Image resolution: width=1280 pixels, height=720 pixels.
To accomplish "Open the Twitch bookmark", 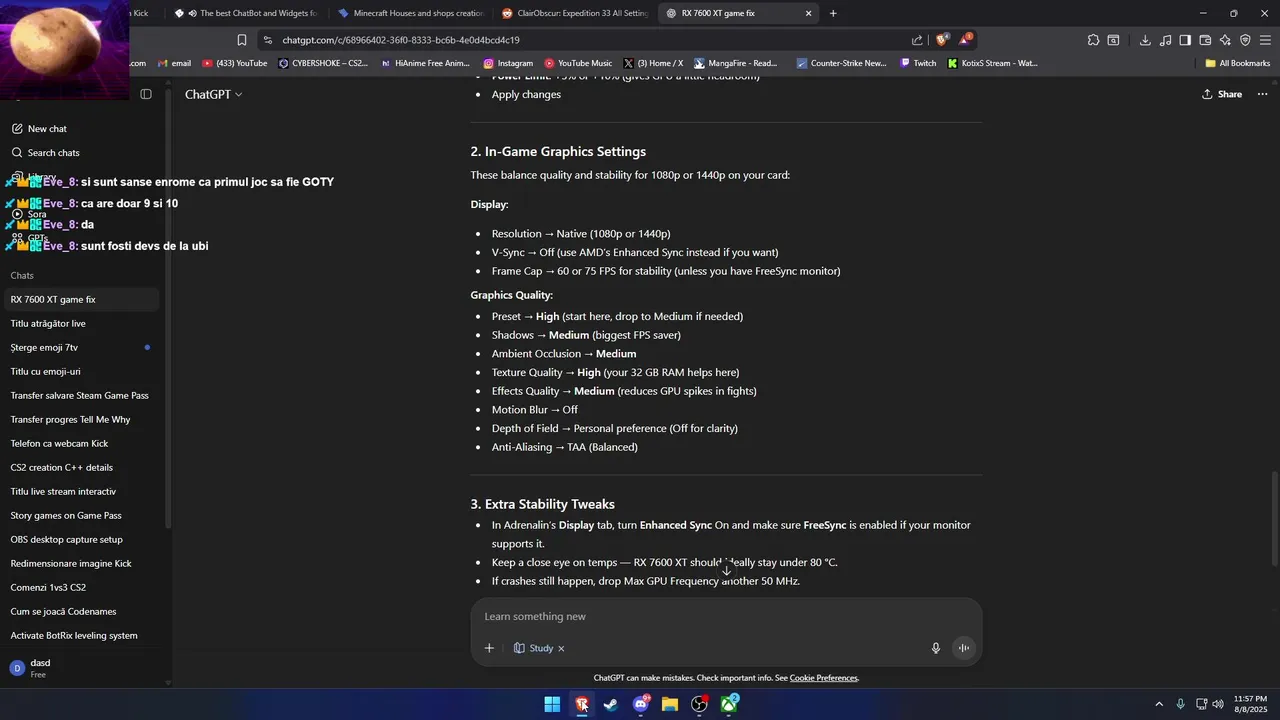I will tap(918, 63).
